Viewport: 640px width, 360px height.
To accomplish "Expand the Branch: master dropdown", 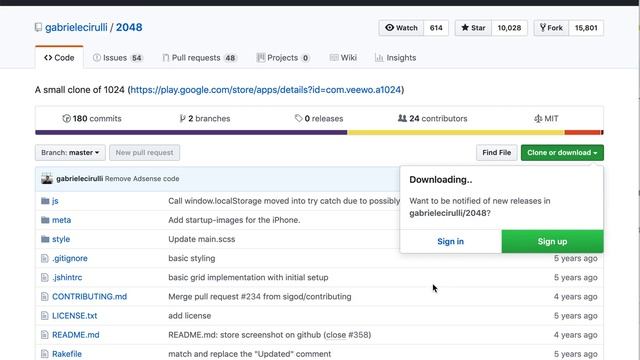I will tap(70, 153).
